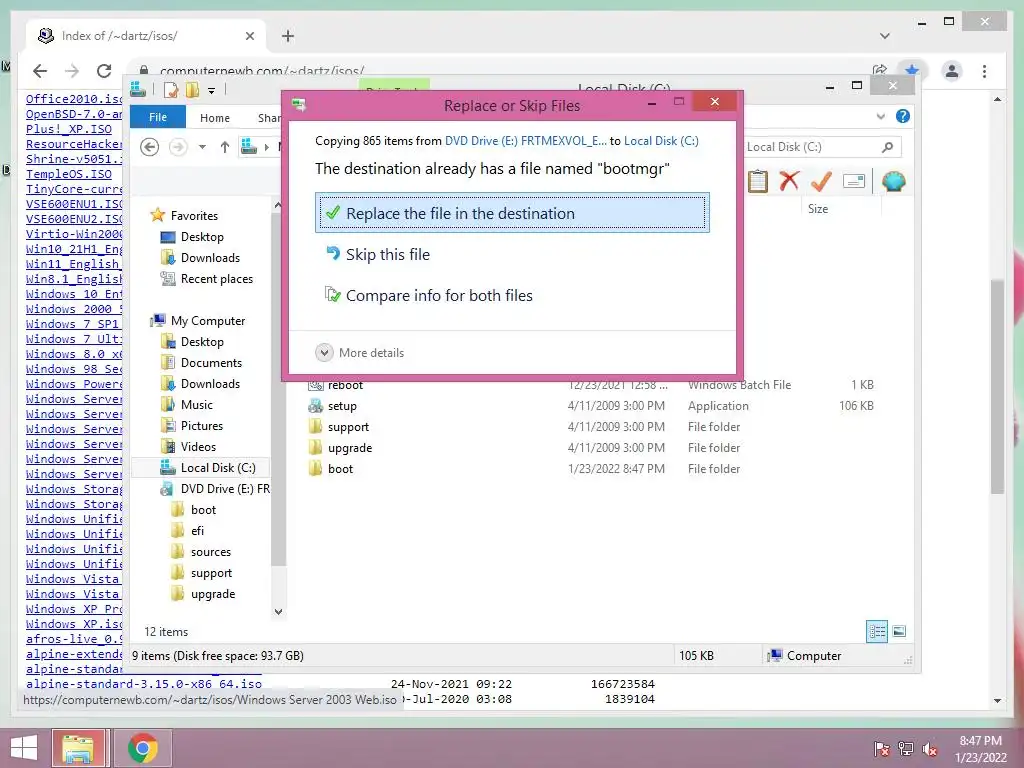Open Chrome tab search chevron
1024x768 pixels.
click(885, 36)
